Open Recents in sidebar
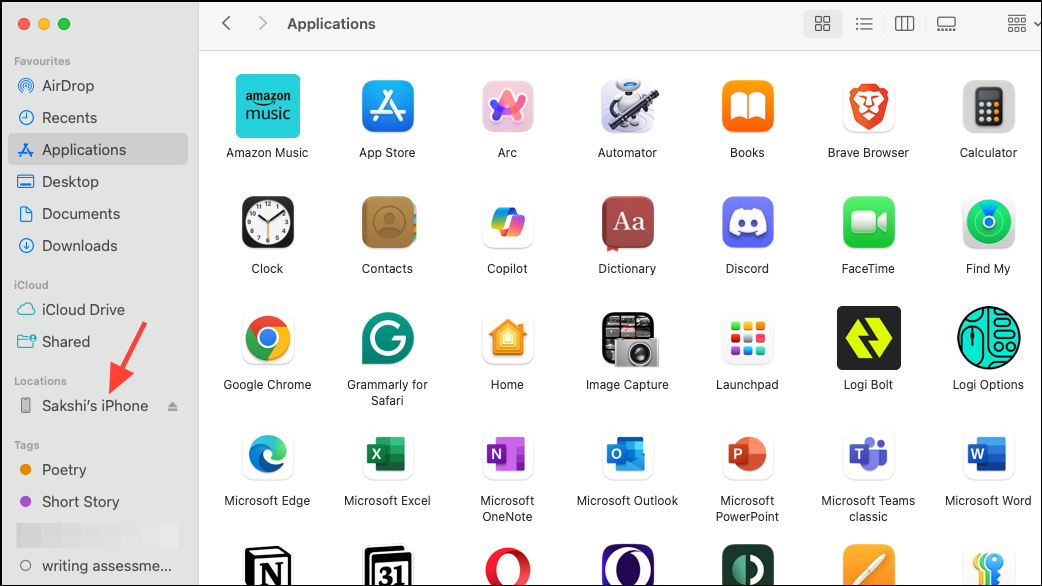 click(98, 118)
